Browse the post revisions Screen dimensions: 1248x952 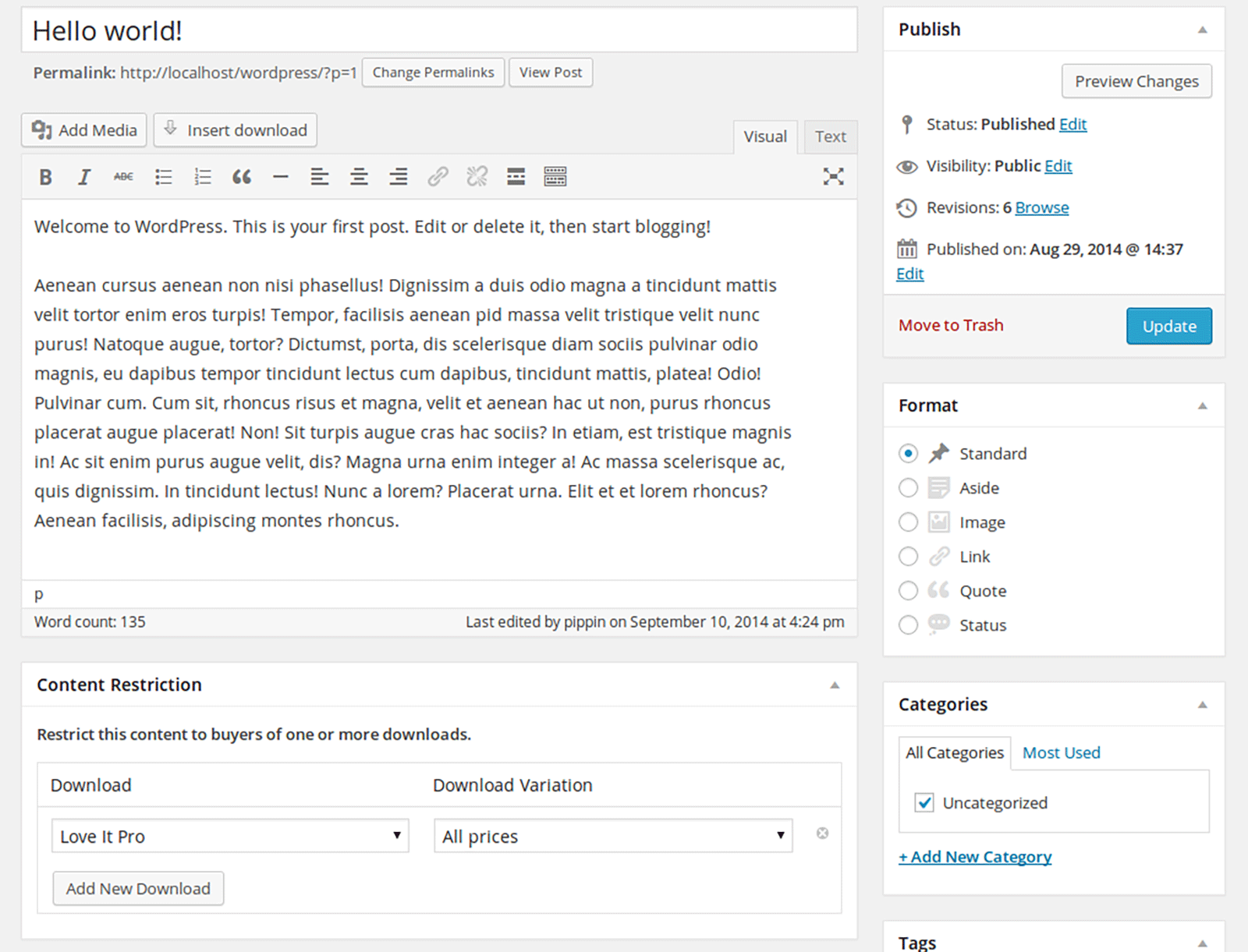click(1042, 207)
